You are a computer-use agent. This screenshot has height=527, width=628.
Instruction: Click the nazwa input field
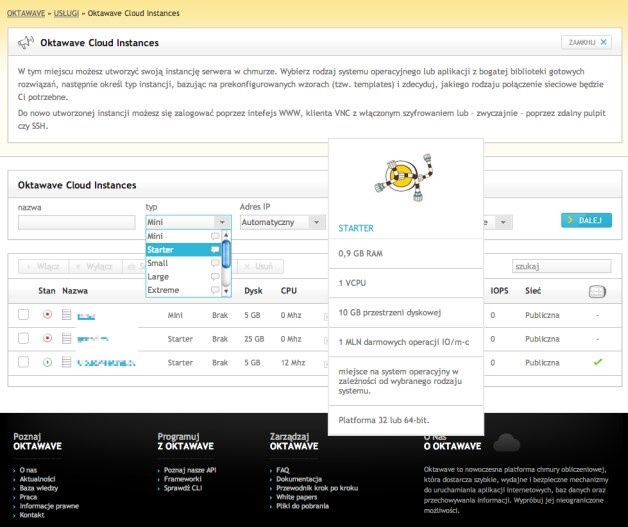[x=76, y=222]
